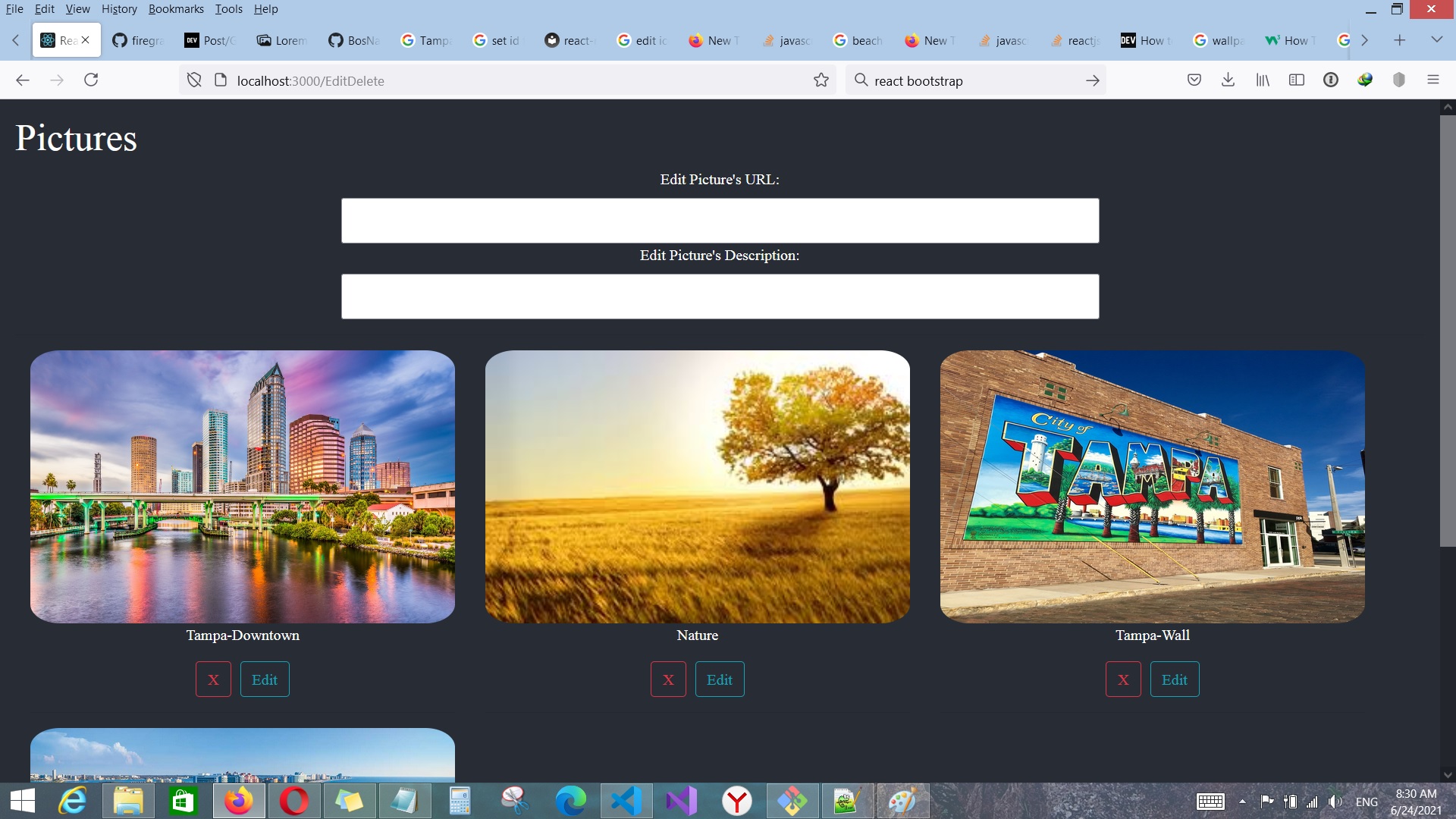Save page to Pocket icon
This screenshot has width=1456, height=819.
coord(1194,80)
